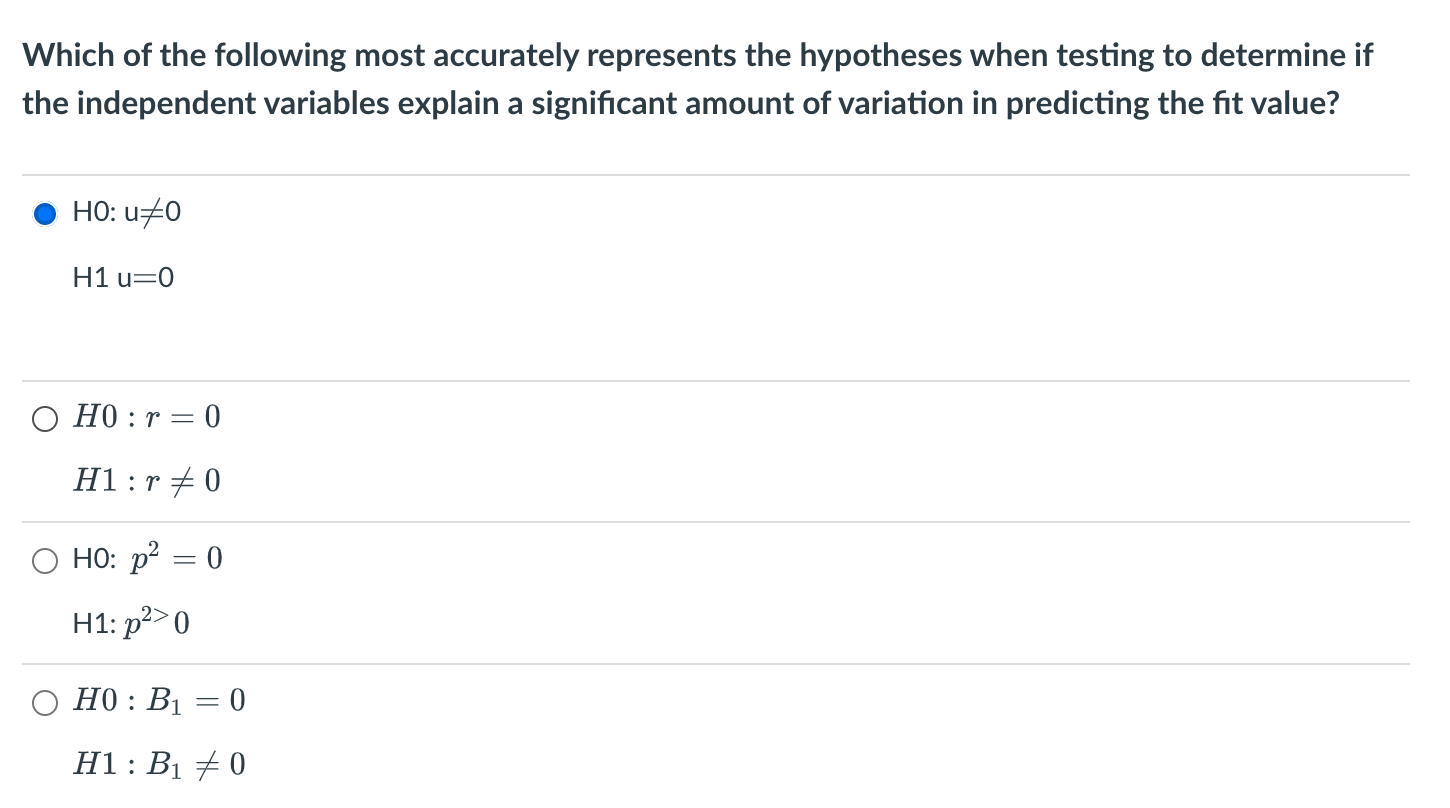Click the "H1 : B₁ ≠ 0" answer text
This screenshot has height=808, width=1450.
coord(159,767)
